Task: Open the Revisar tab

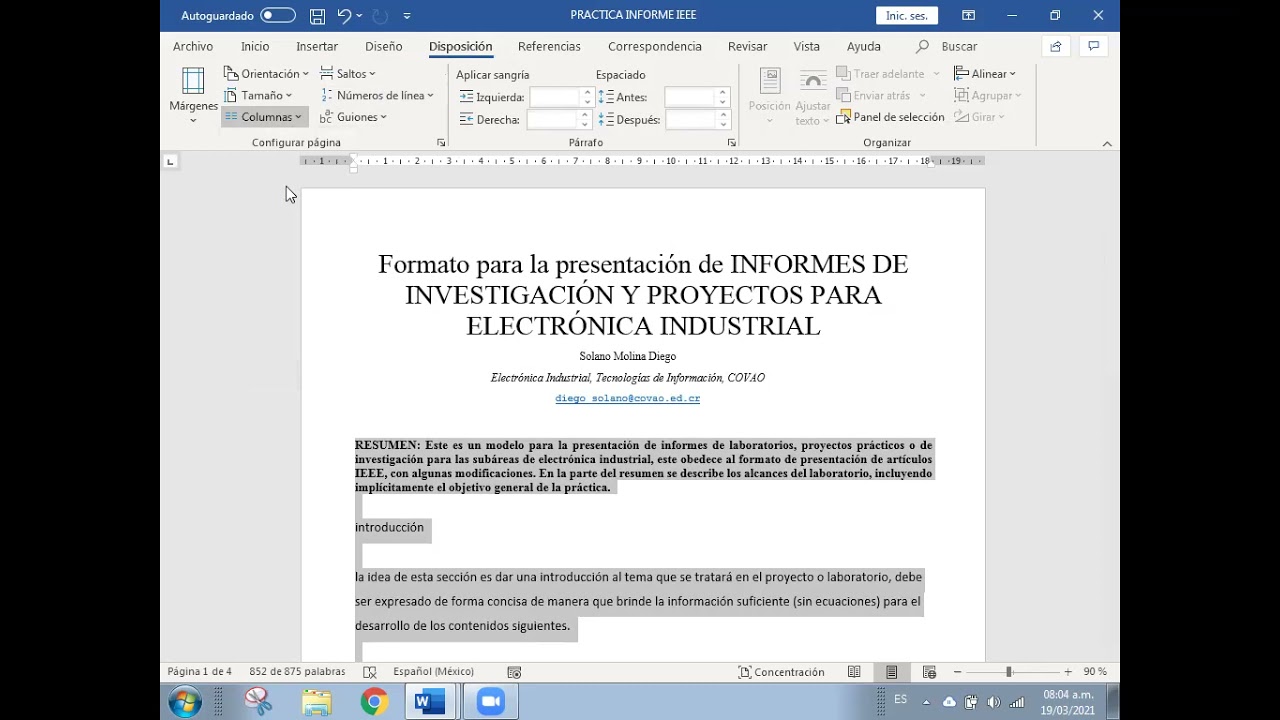Action: click(748, 46)
